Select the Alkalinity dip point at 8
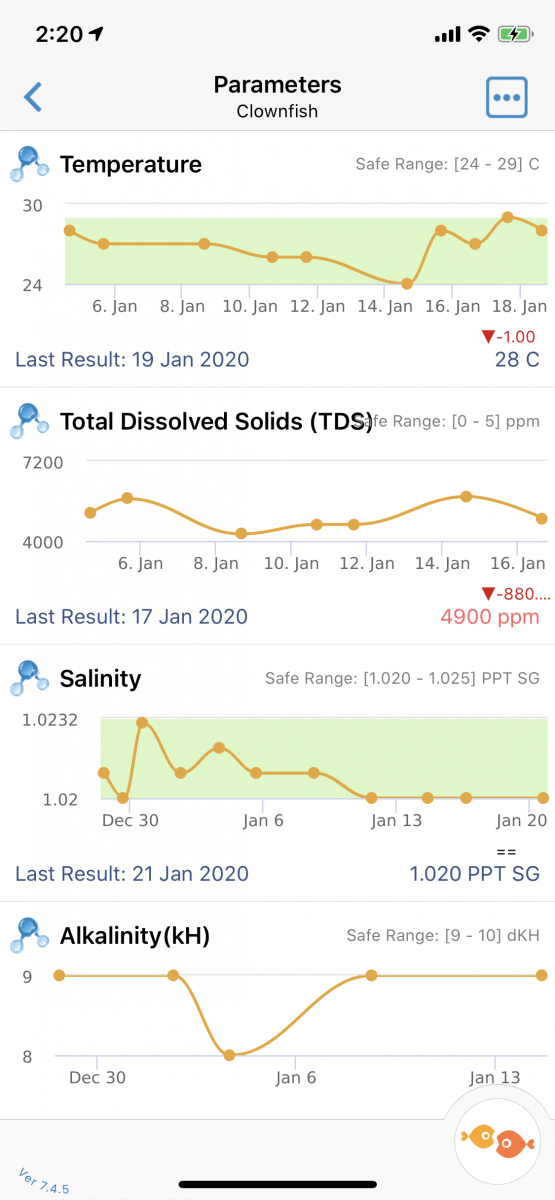Image resolution: width=555 pixels, height=1200 pixels. tap(229, 1055)
